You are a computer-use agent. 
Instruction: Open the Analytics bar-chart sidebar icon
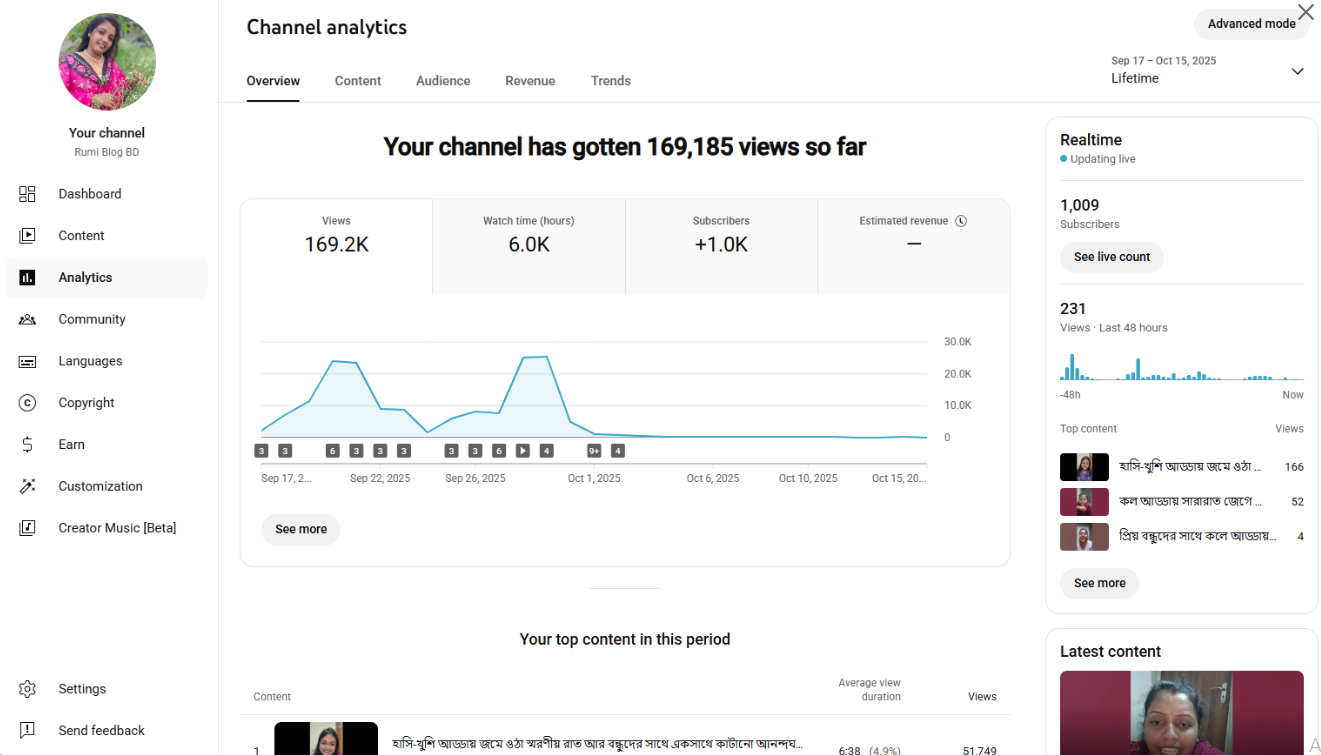(x=27, y=277)
